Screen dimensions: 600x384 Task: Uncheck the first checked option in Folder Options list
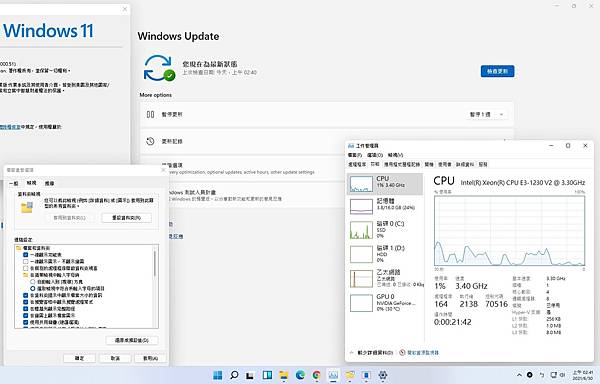click(26, 255)
